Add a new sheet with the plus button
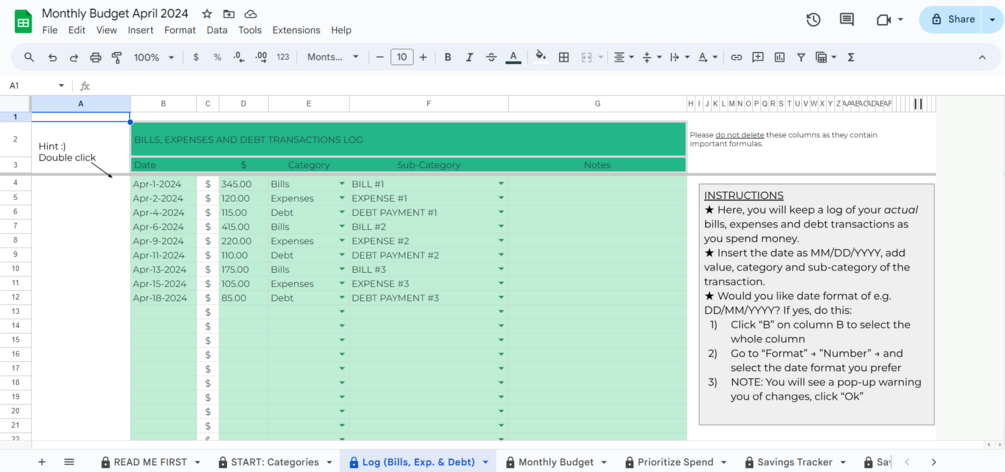The width and height of the screenshot is (1005, 472). tap(42, 462)
